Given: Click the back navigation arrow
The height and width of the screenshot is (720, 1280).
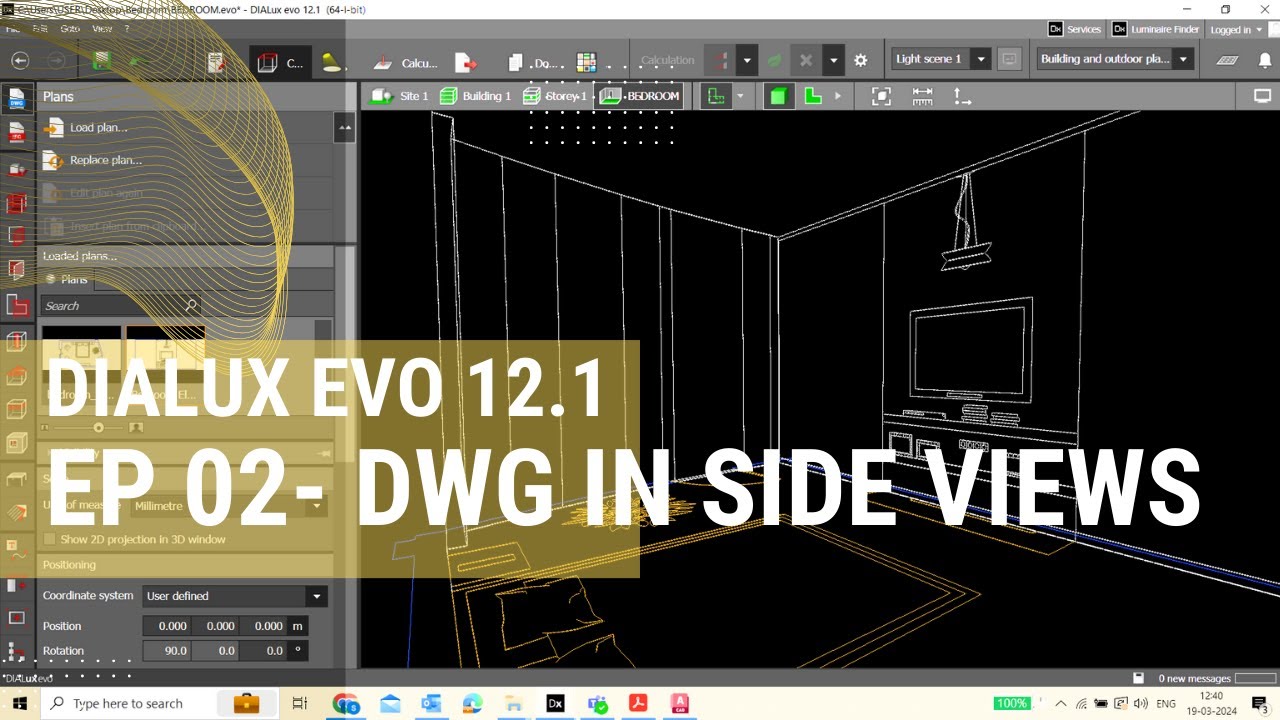Looking at the screenshot, I should 19,61.
